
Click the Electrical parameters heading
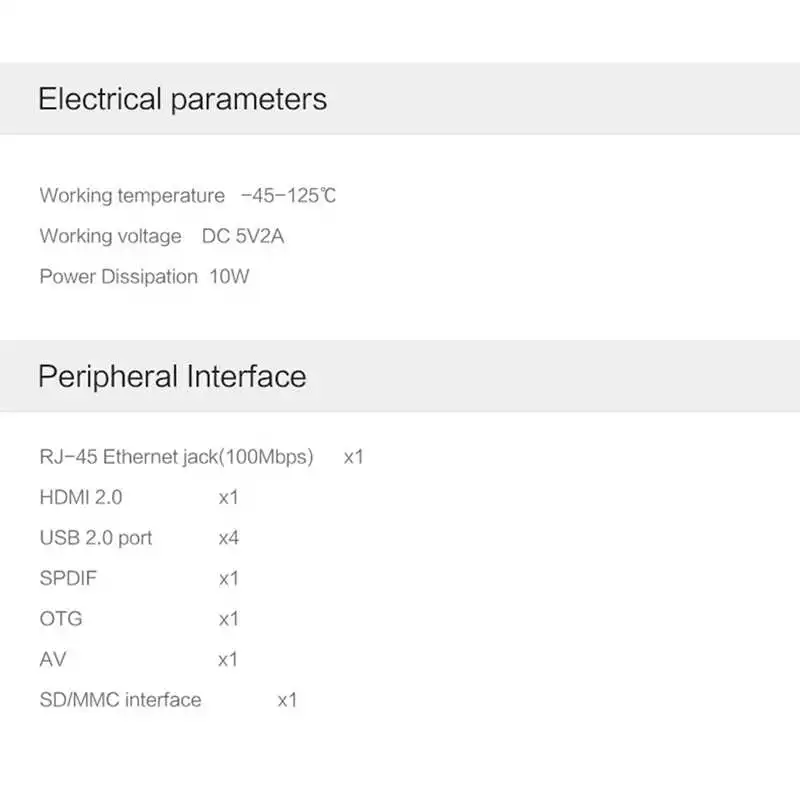pyautogui.click(x=183, y=99)
